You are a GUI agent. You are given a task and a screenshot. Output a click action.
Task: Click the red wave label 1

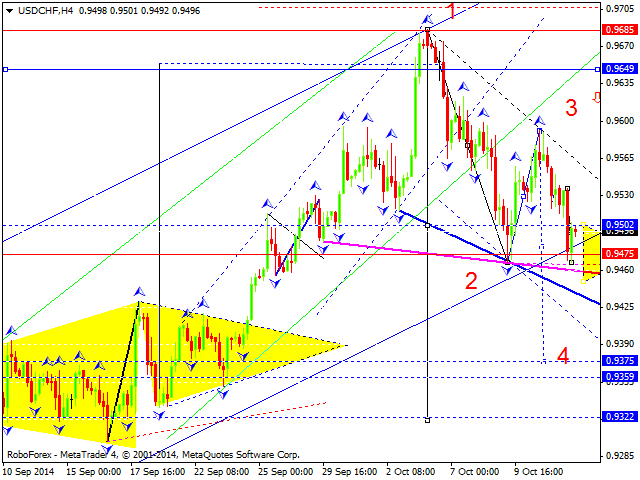tap(452, 12)
